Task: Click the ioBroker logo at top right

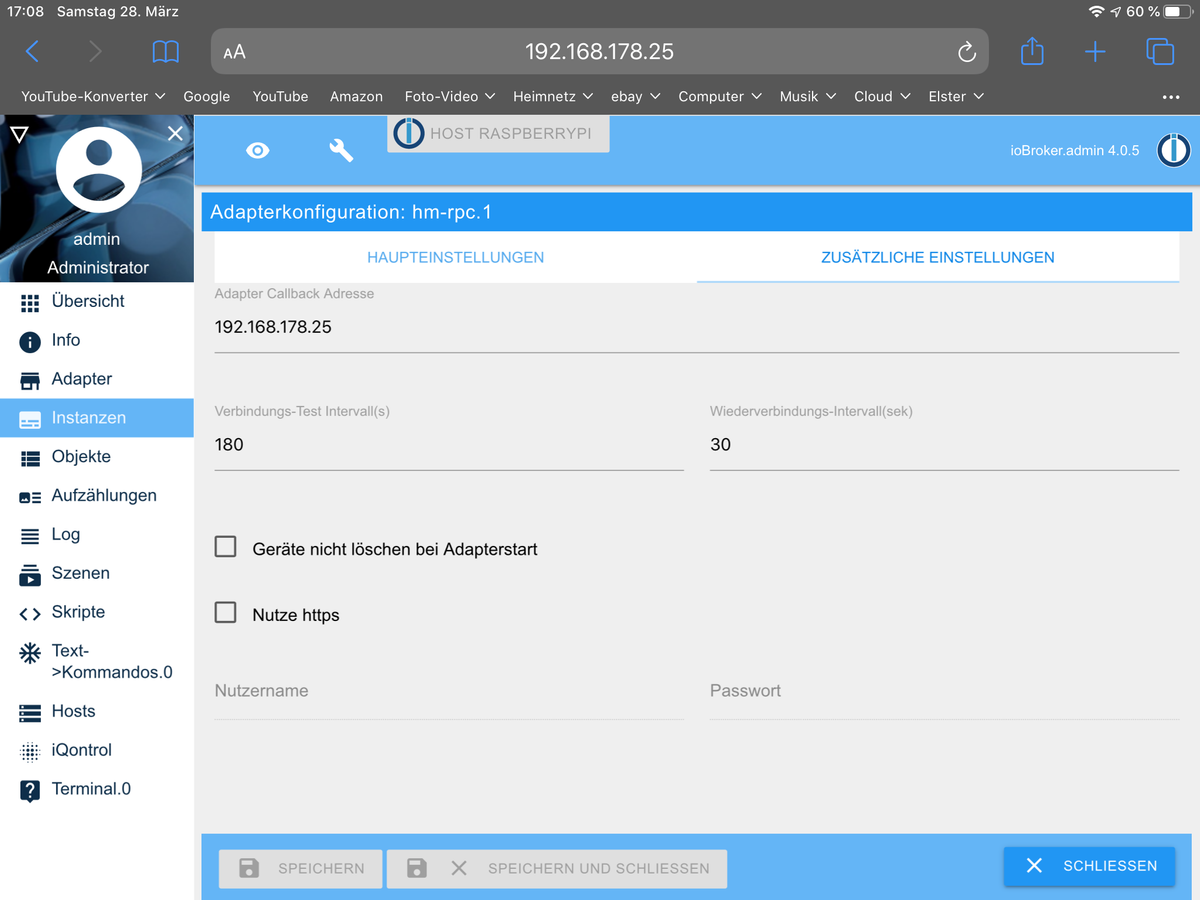Action: [x=1173, y=150]
